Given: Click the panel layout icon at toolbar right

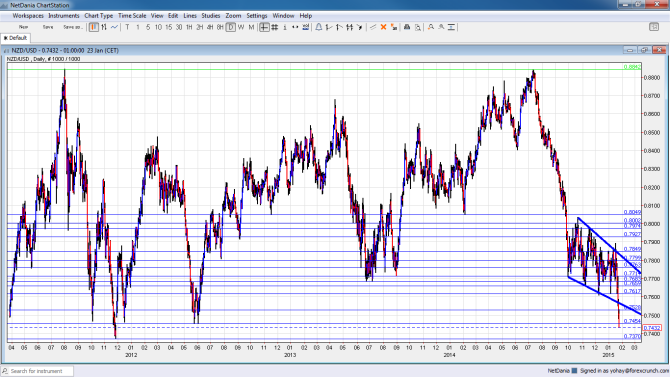Looking at the screenshot, I should (654, 27).
